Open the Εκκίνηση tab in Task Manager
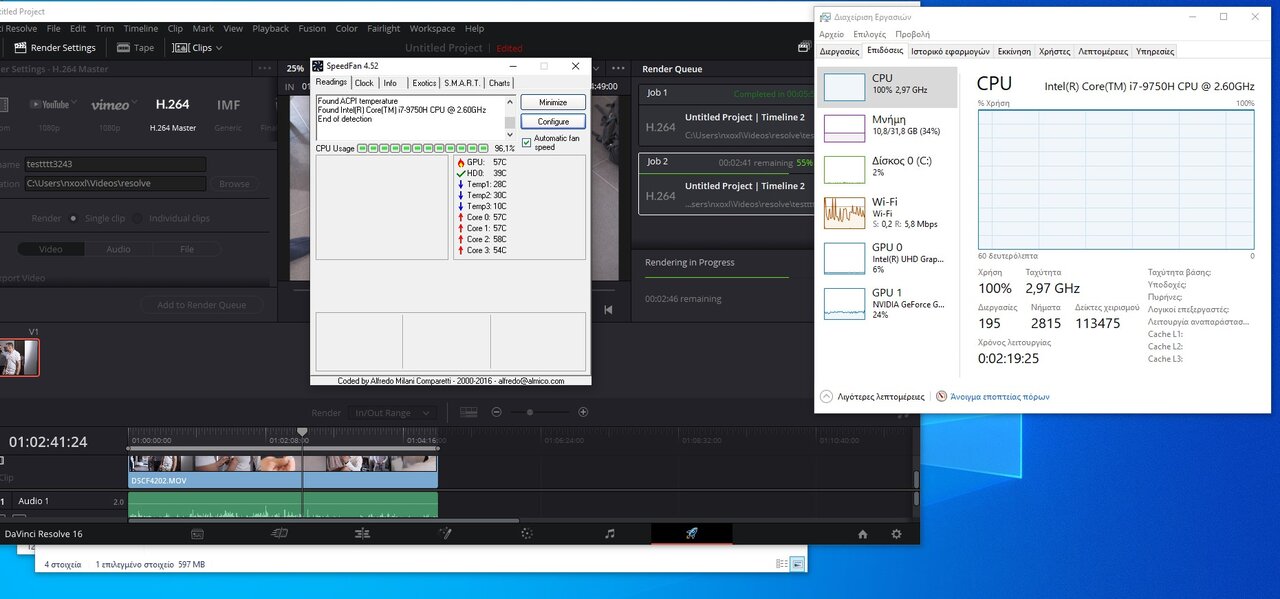 click(1014, 51)
